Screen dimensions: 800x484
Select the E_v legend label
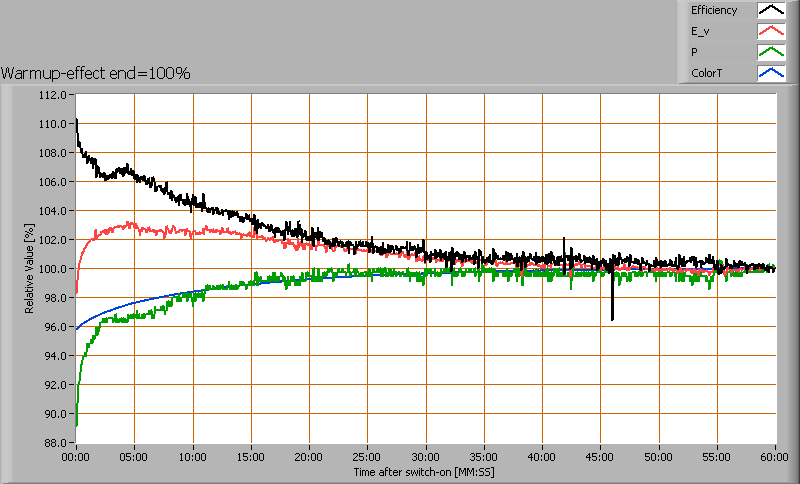click(x=699, y=31)
